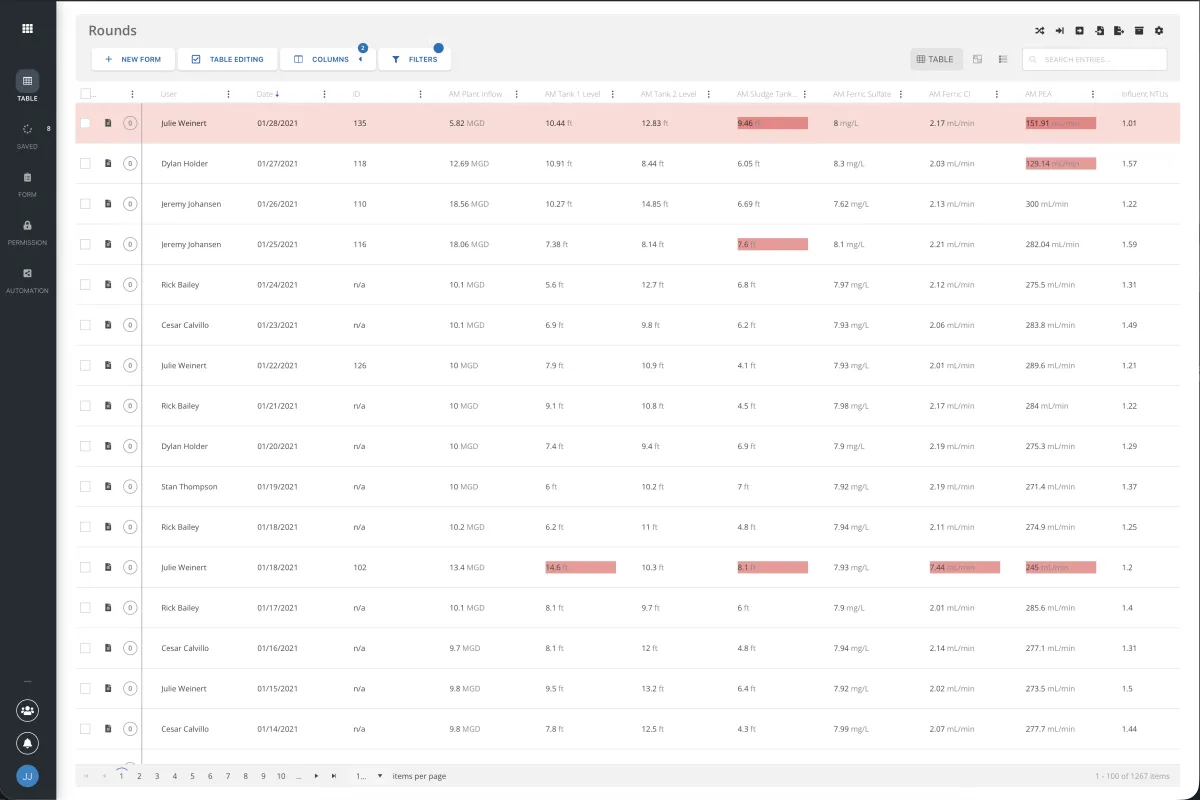Click highlighted 7.44 mL/min Ferric Cl cell
Image resolution: width=1200 pixels, height=800 pixels.
(x=964, y=567)
